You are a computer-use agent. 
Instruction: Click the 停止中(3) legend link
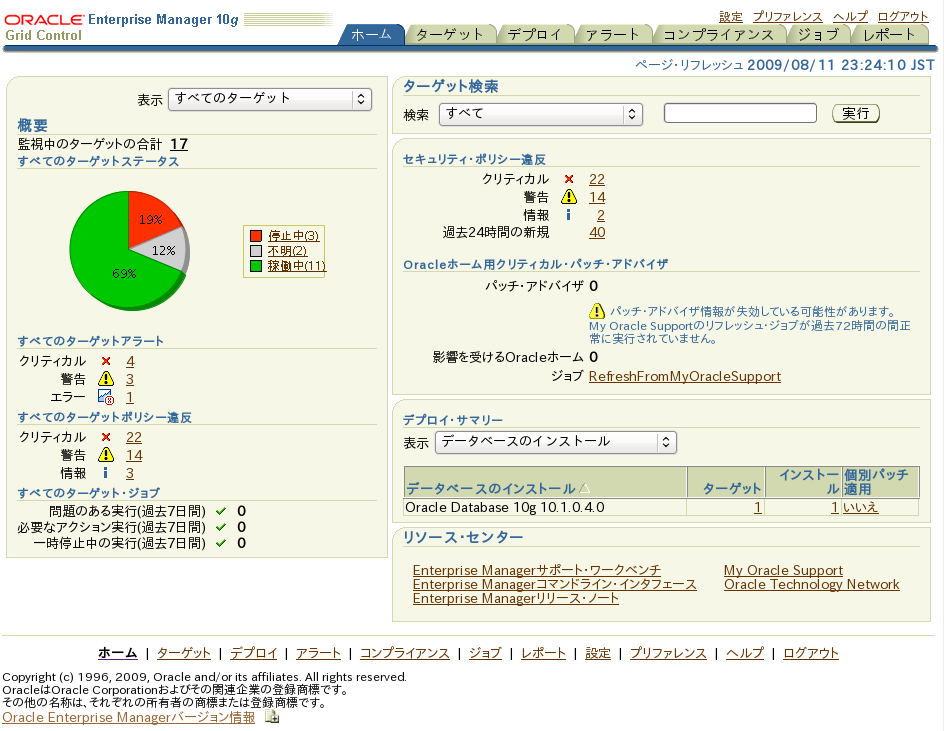point(293,235)
